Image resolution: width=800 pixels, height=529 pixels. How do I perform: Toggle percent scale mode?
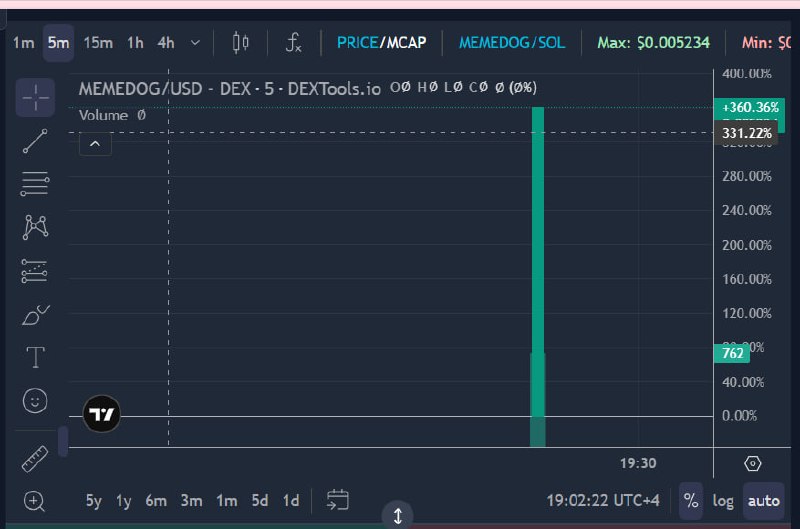(x=691, y=500)
